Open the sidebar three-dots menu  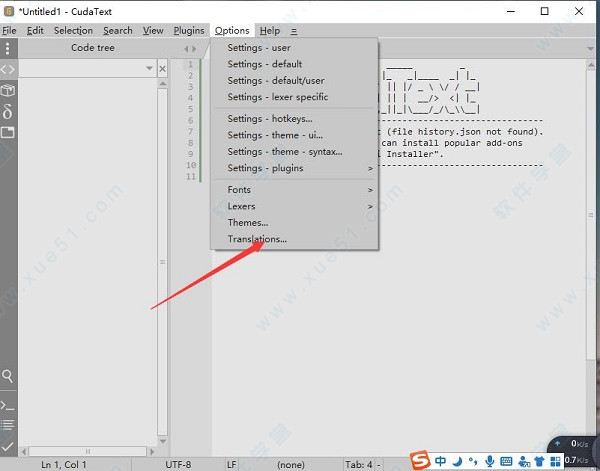coord(8,48)
